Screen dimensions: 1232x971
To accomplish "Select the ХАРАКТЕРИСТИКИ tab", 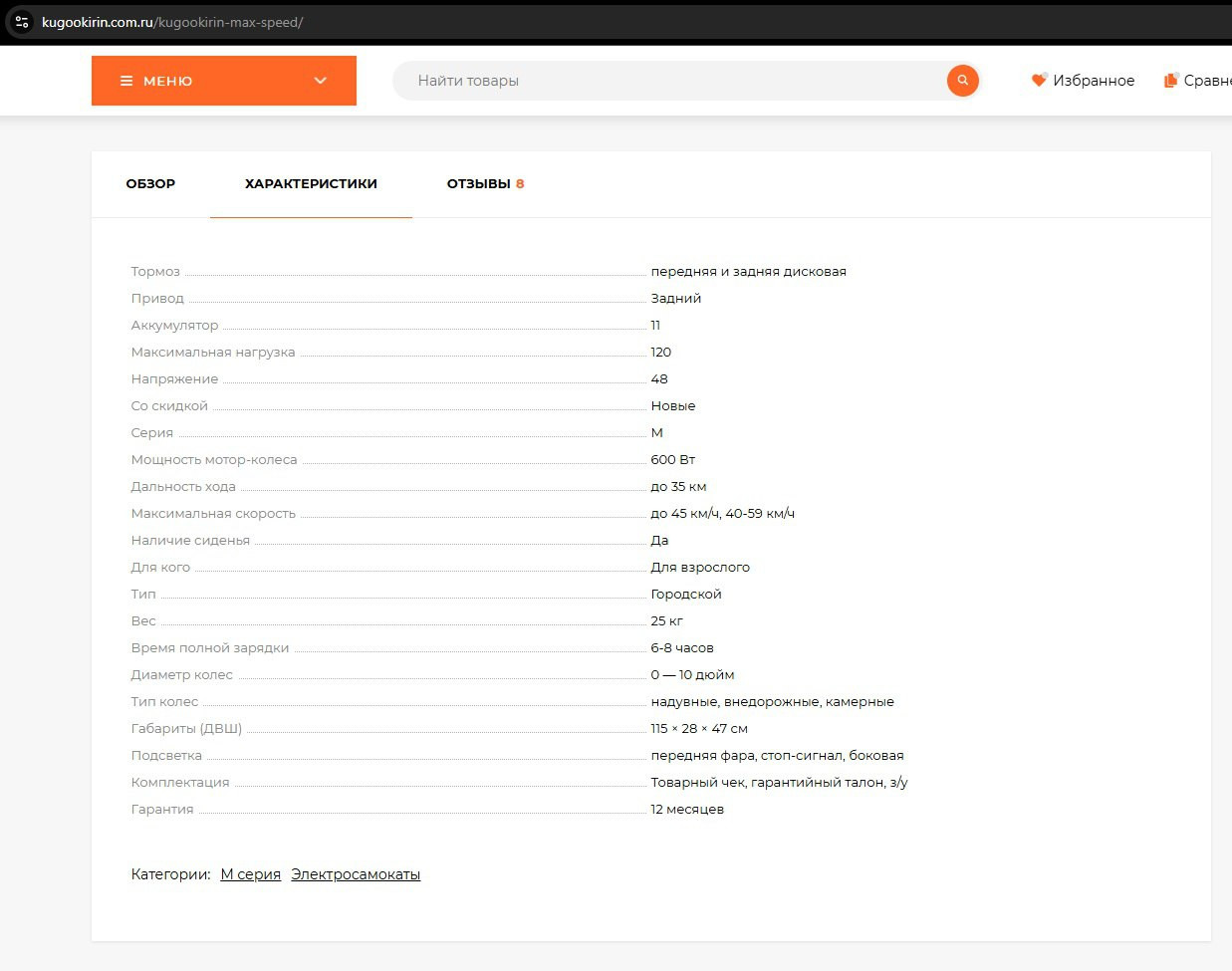I will 311,184.
